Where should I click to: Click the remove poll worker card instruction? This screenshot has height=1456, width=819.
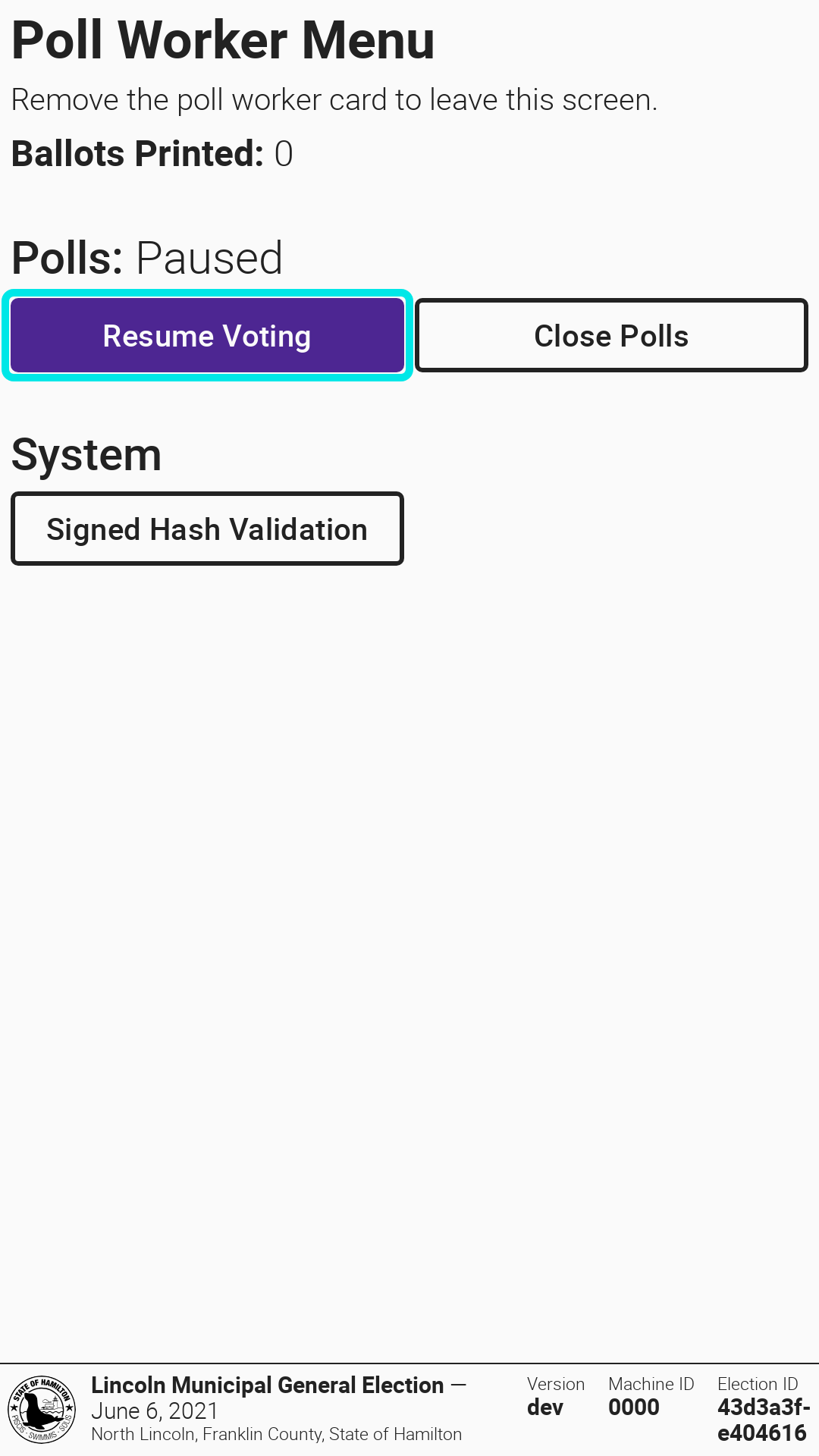click(x=334, y=100)
